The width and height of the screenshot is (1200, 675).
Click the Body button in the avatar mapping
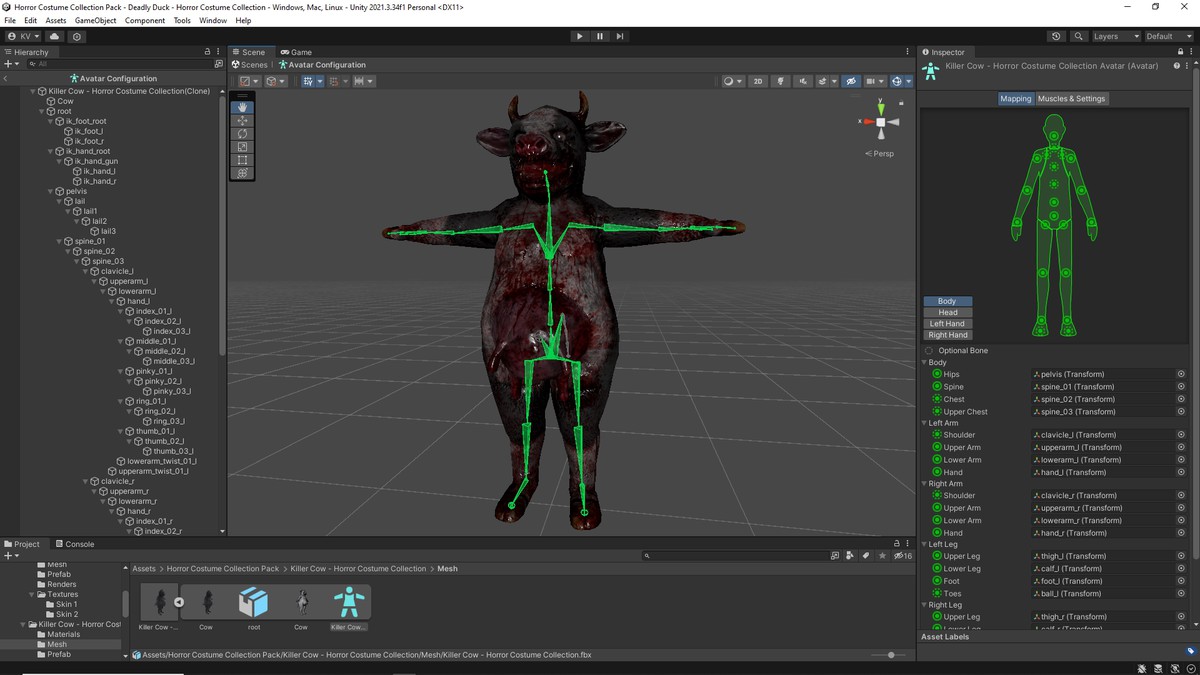946,300
